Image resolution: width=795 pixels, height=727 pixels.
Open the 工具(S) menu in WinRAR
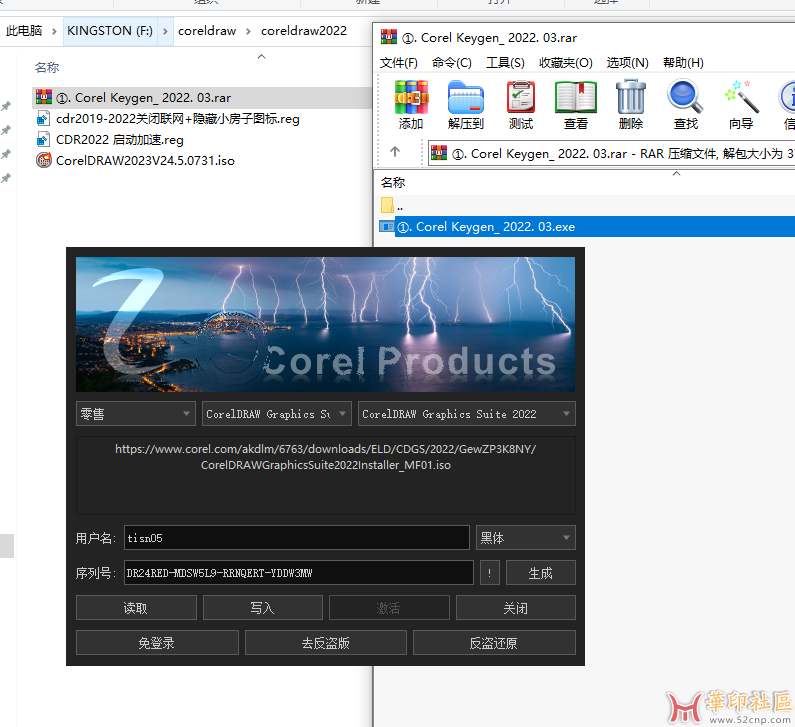point(505,62)
